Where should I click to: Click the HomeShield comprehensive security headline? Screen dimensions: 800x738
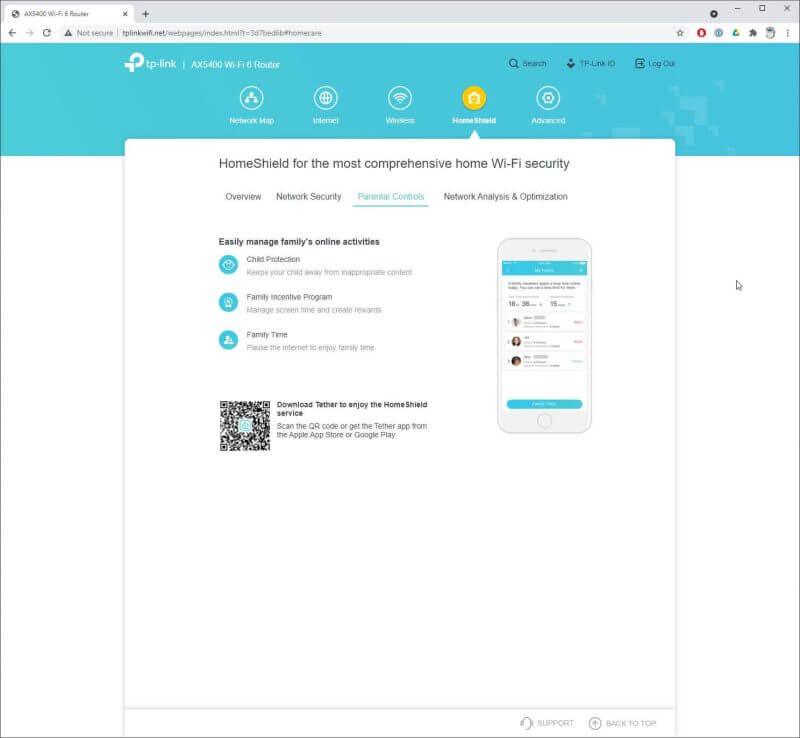(394, 163)
